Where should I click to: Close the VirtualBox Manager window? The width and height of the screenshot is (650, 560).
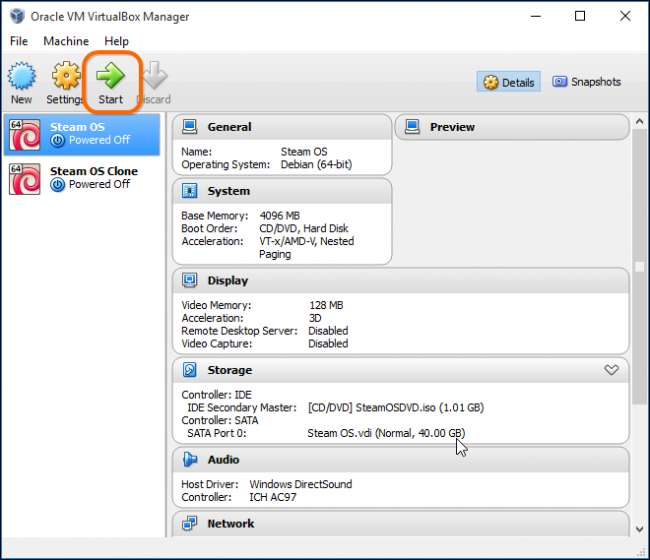point(625,16)
